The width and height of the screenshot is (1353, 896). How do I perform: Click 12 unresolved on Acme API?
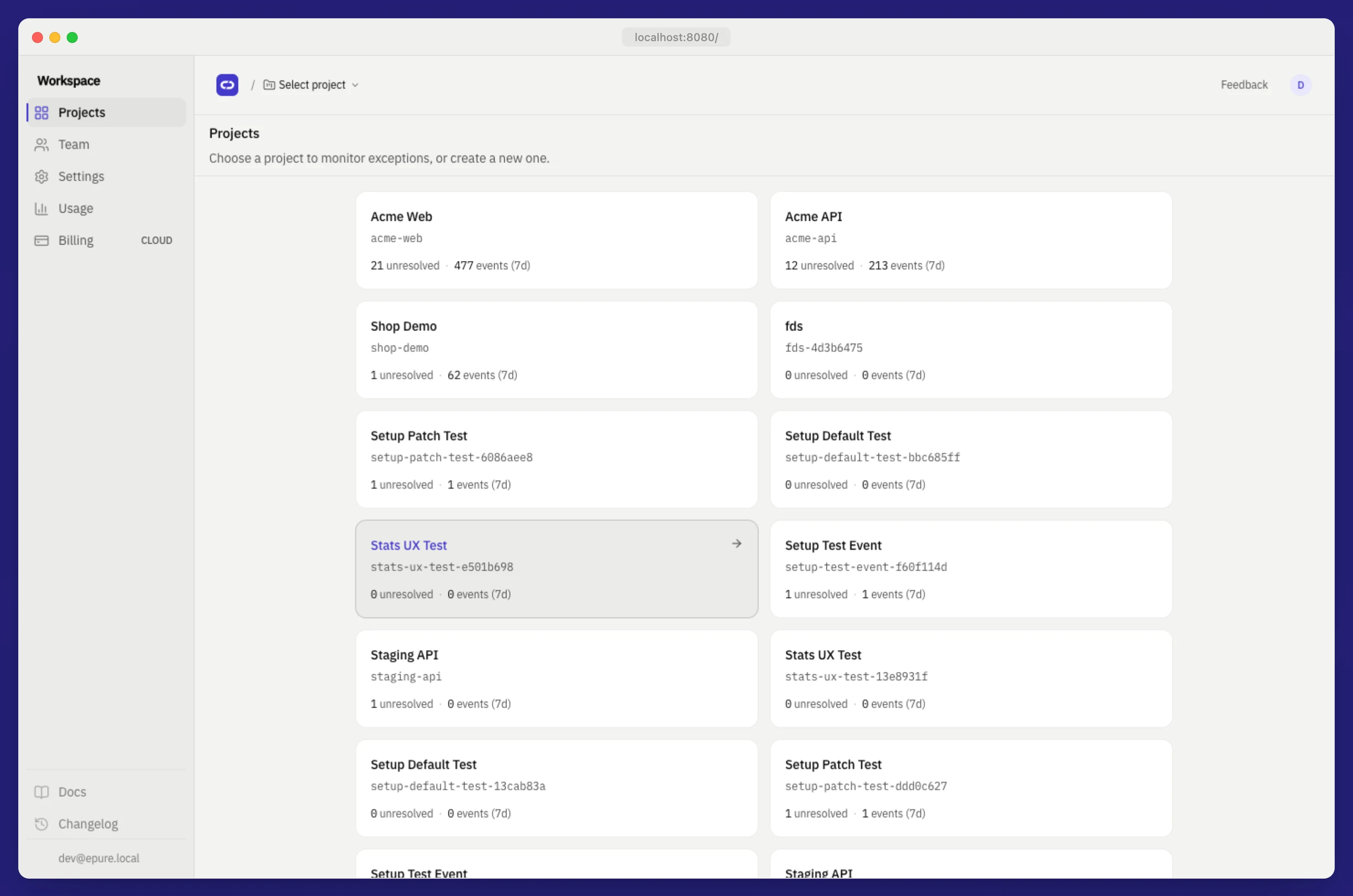pos(819,266)
